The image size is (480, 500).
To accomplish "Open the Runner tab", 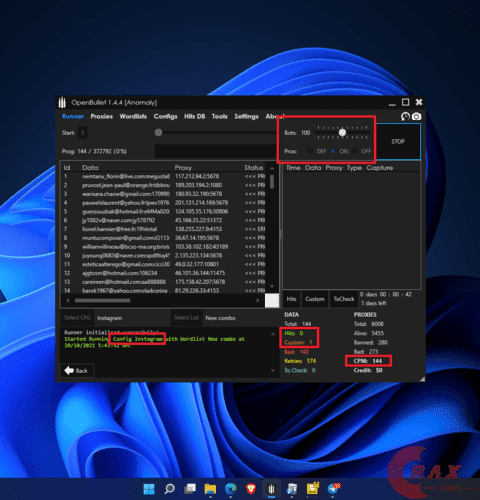I will point(73,116).
